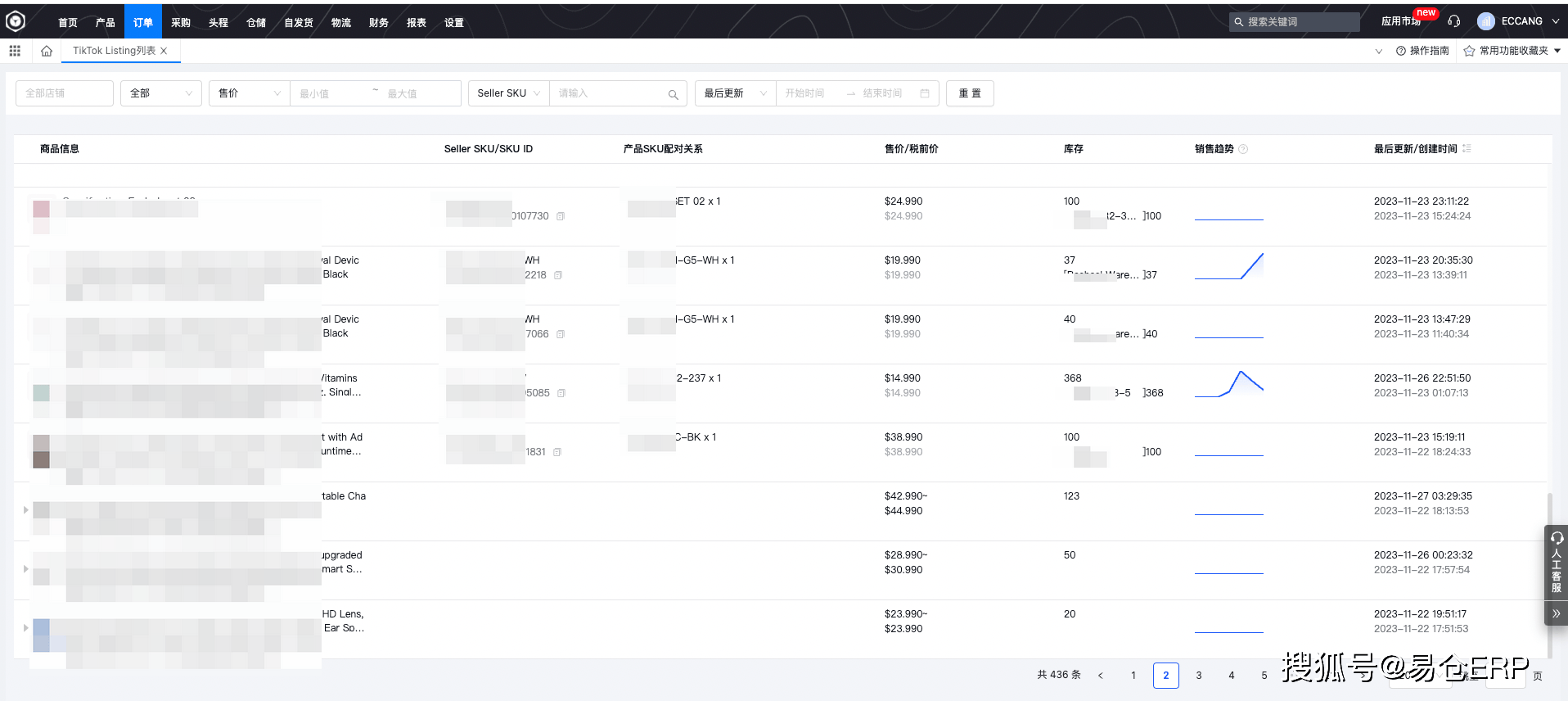Click the ECCANG user avatar

coord(1486,21)
